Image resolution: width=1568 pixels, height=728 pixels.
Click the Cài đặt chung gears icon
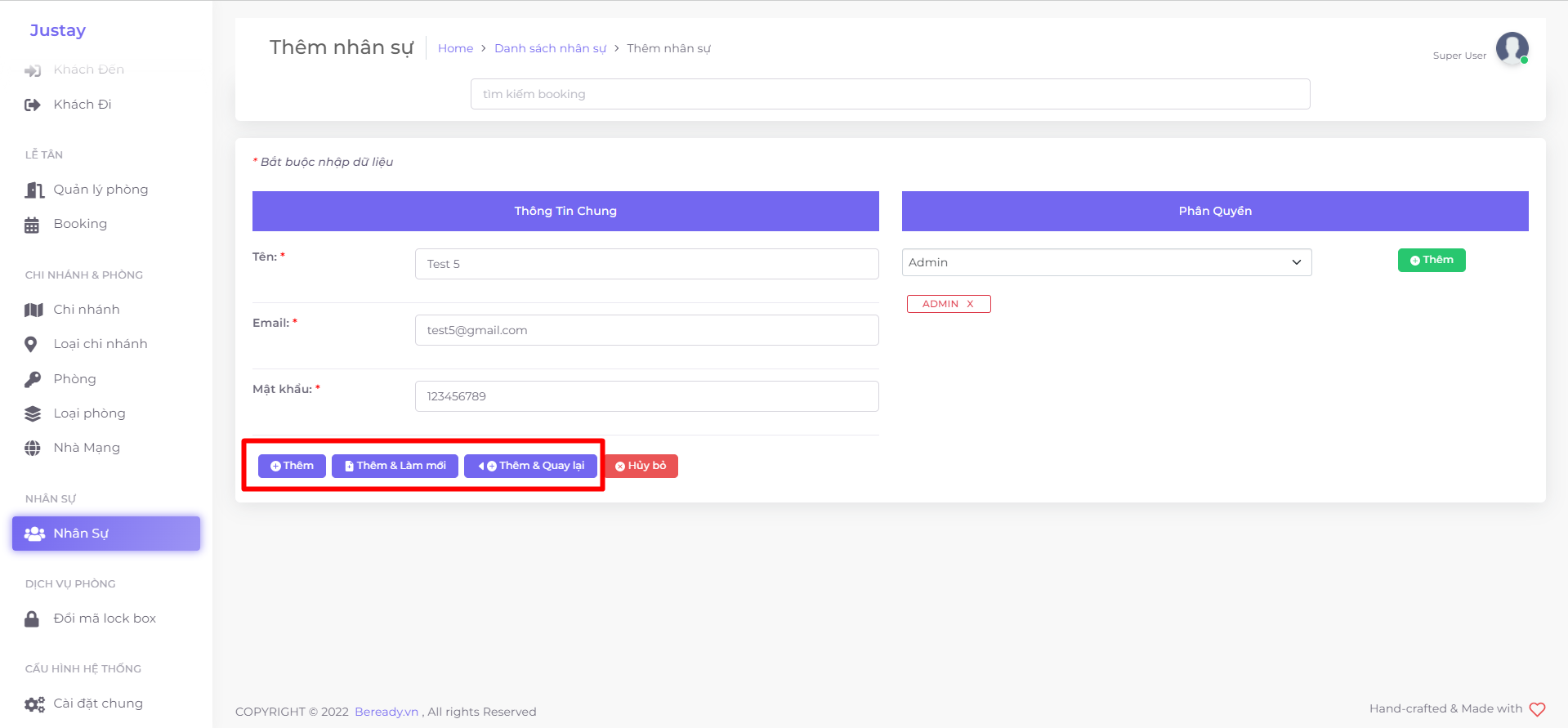point(34,703)
